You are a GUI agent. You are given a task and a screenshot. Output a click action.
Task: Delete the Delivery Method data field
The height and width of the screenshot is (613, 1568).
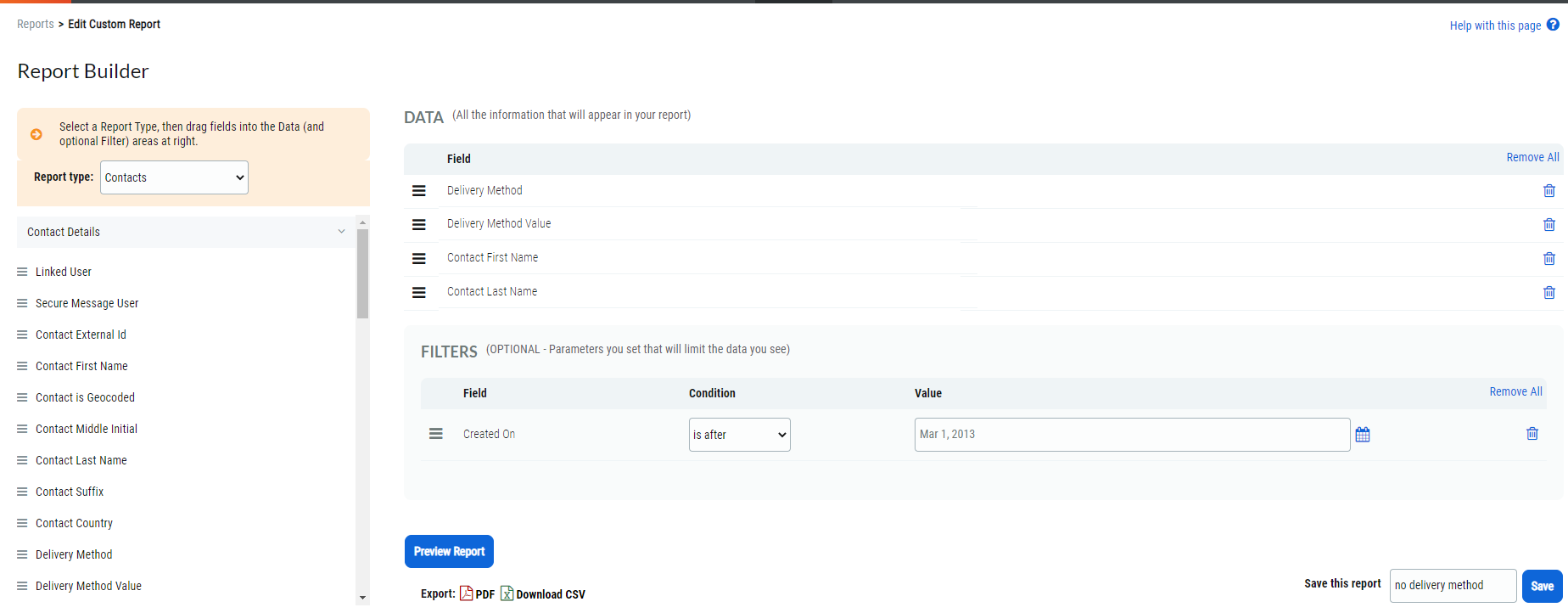[1548, 191]
